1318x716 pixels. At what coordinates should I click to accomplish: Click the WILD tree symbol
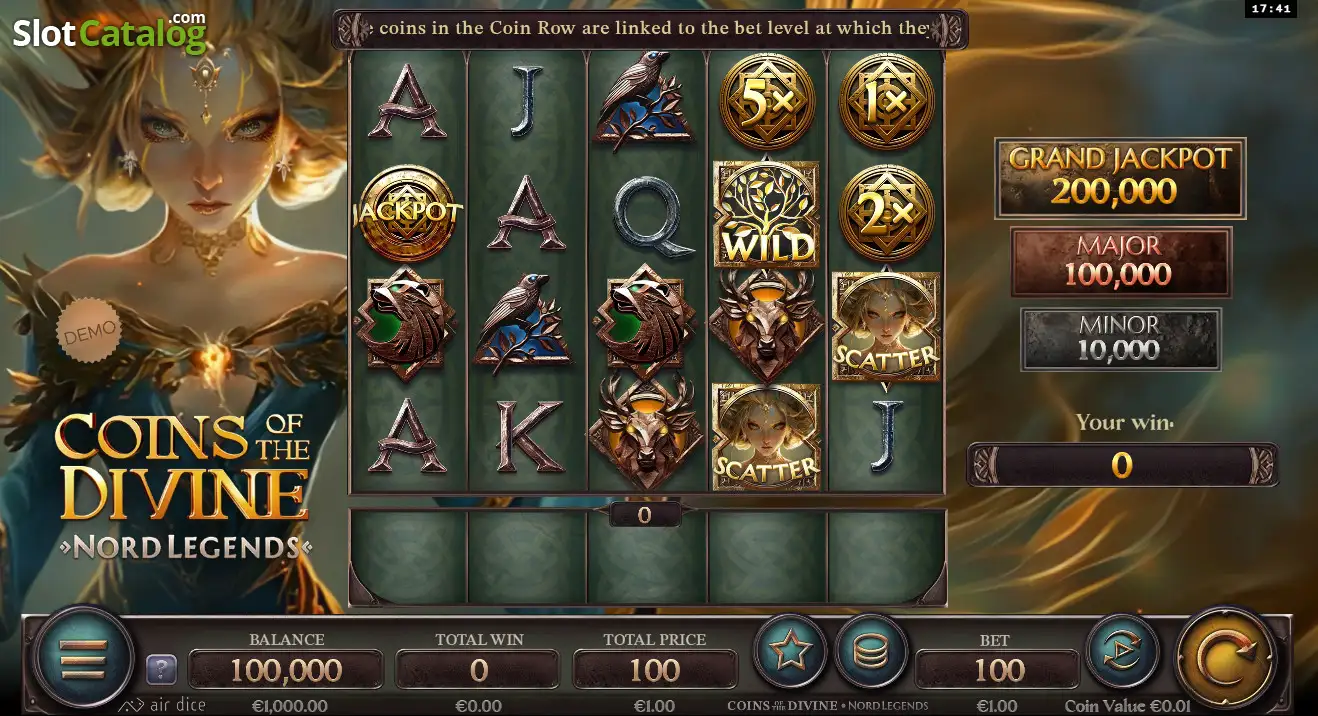766,215
